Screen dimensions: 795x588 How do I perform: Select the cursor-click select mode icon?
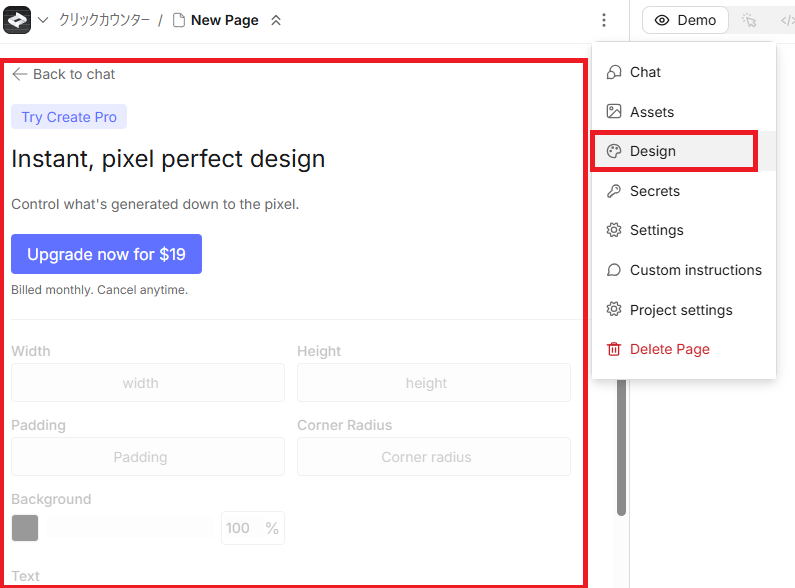click(x=749, y=20)
